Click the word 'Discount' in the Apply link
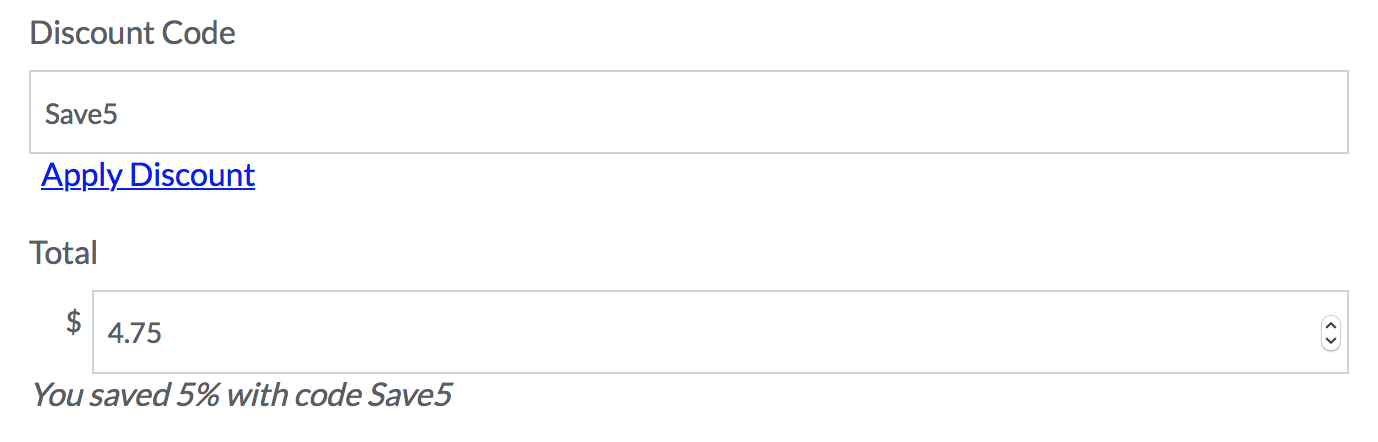The width and height of the screenshot is (1378, 442). [x=193, y=175]
